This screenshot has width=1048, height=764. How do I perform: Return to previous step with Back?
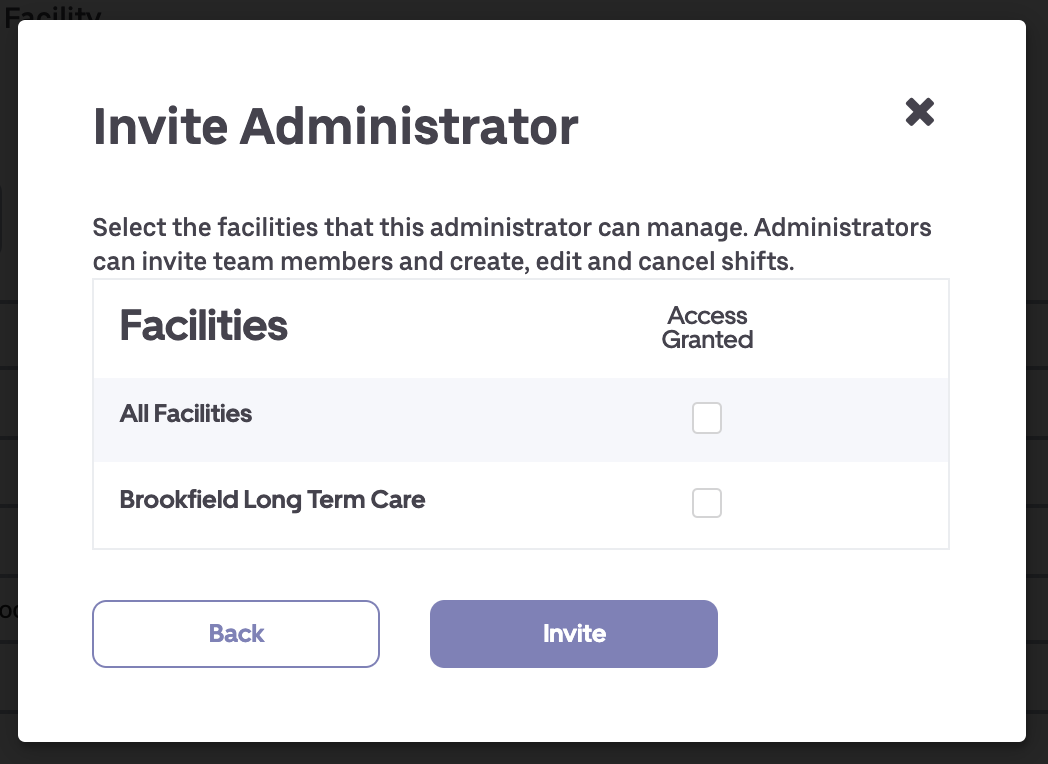tap(236, 633)
